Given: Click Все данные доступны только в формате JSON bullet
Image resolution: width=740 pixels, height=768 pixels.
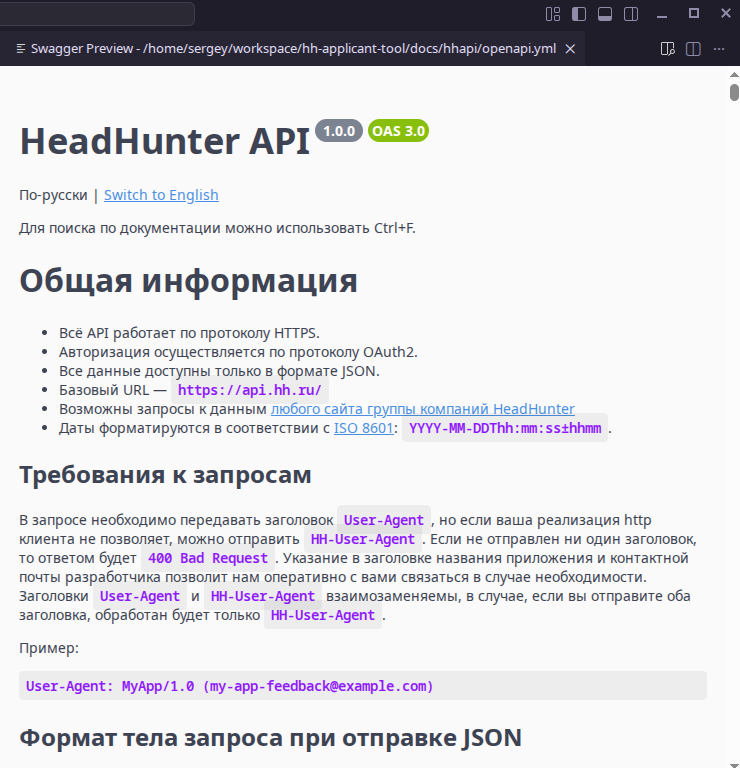Looking at the screenshot, I should [219, 371].
